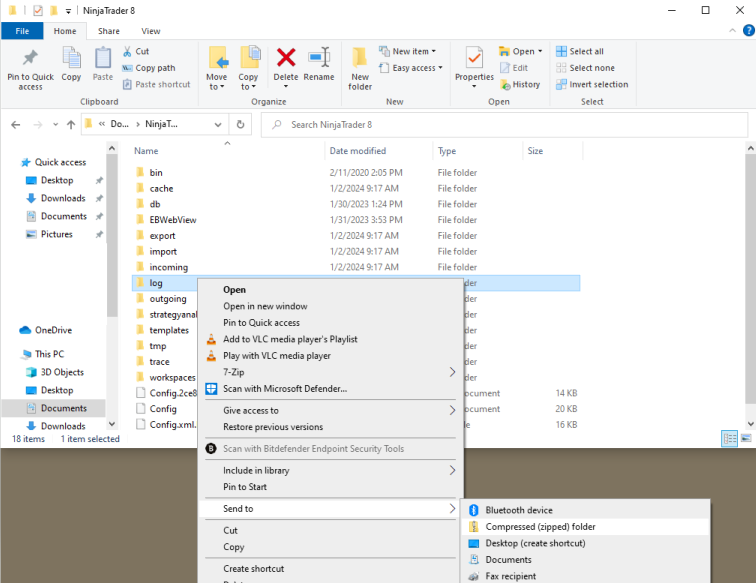Screen dimensions: 756x583
Task: Open the address bar history dropdown
Action: 218,125
